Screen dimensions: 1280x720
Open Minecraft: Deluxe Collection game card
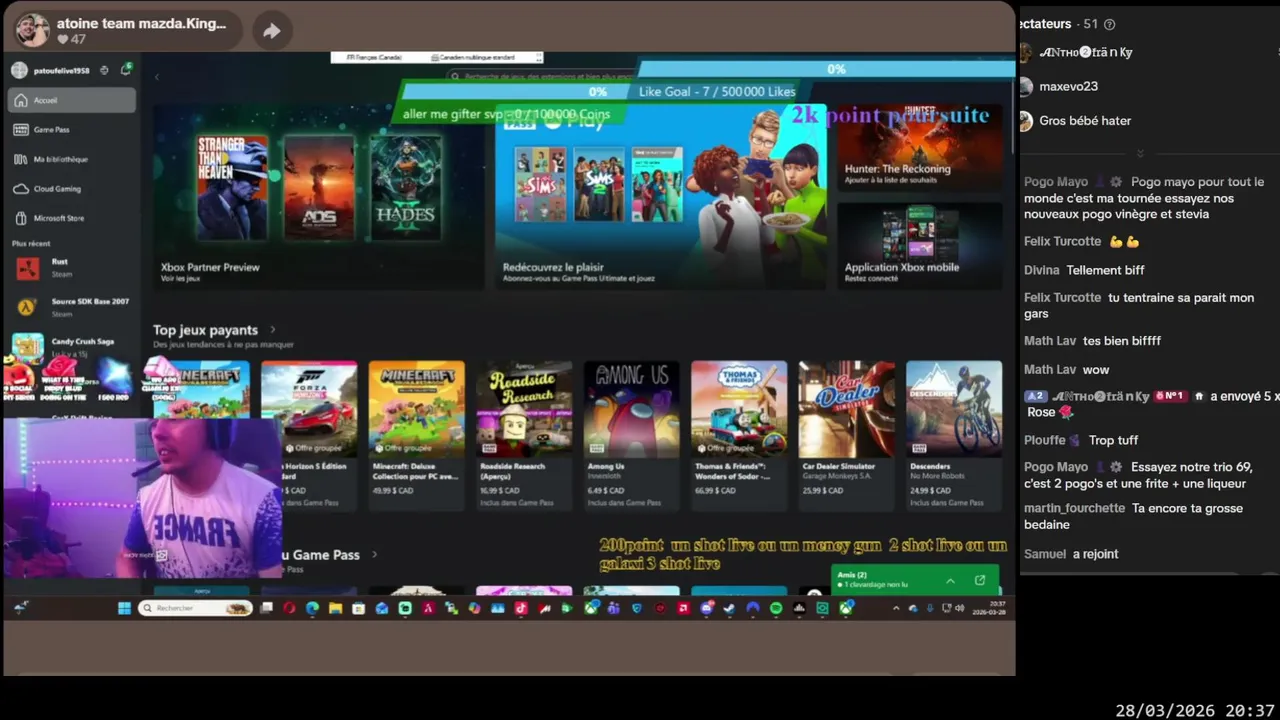416,435
